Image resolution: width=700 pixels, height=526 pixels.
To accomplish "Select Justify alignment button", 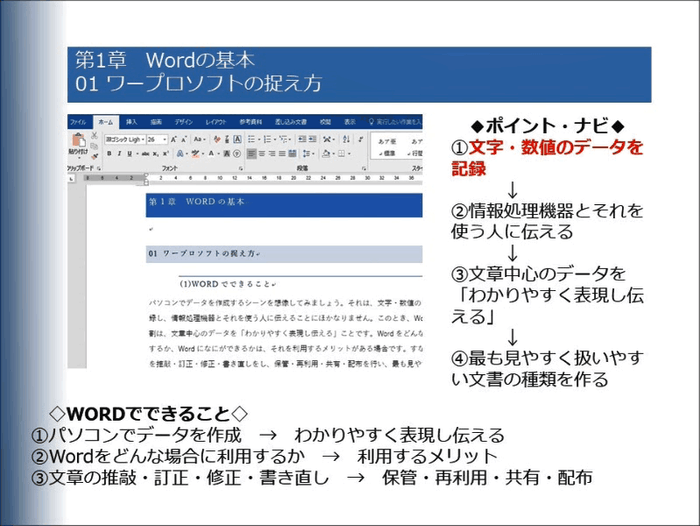I will point(282,154).
